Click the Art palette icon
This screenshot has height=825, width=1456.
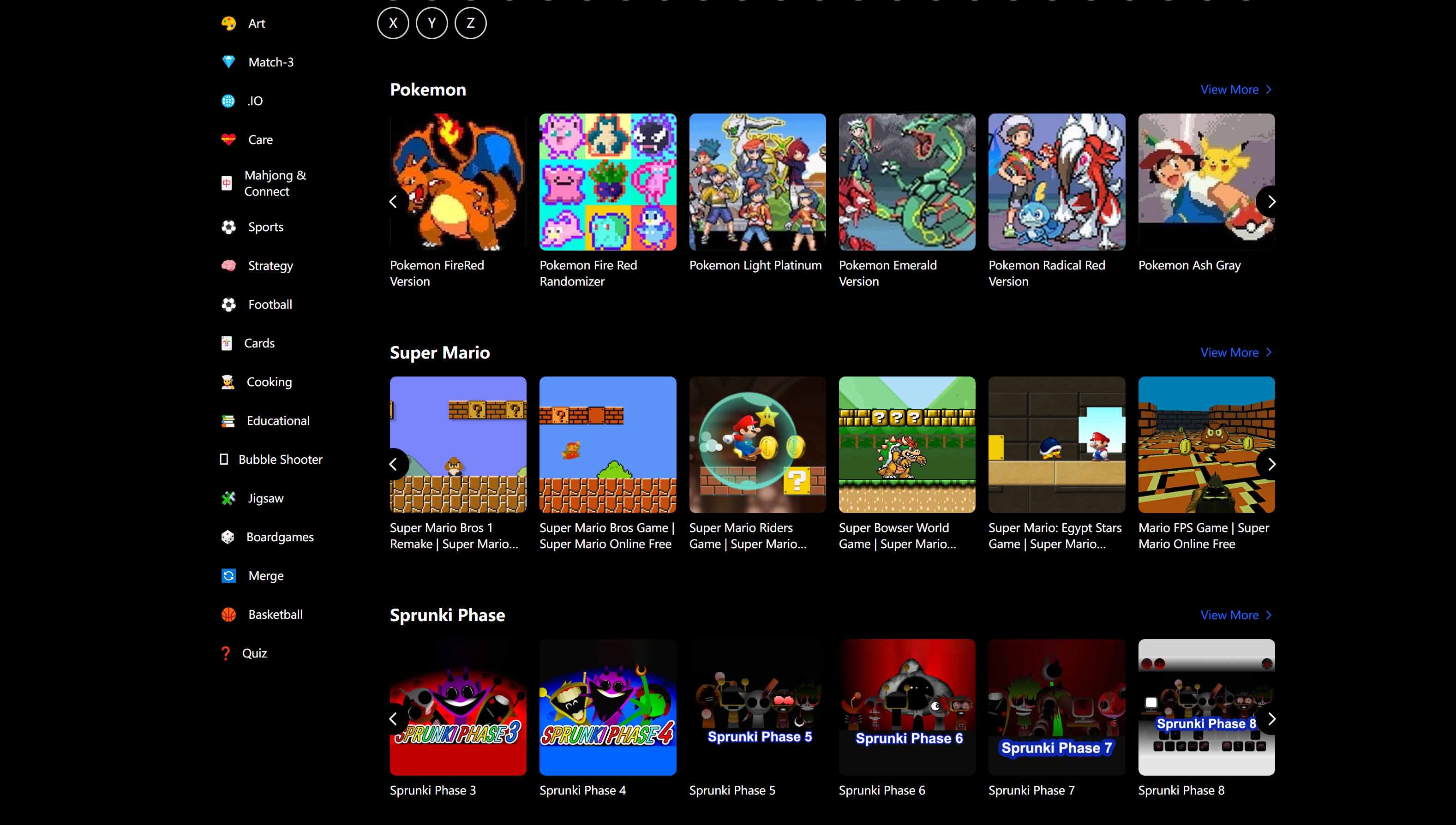click(x=228, y=23)
